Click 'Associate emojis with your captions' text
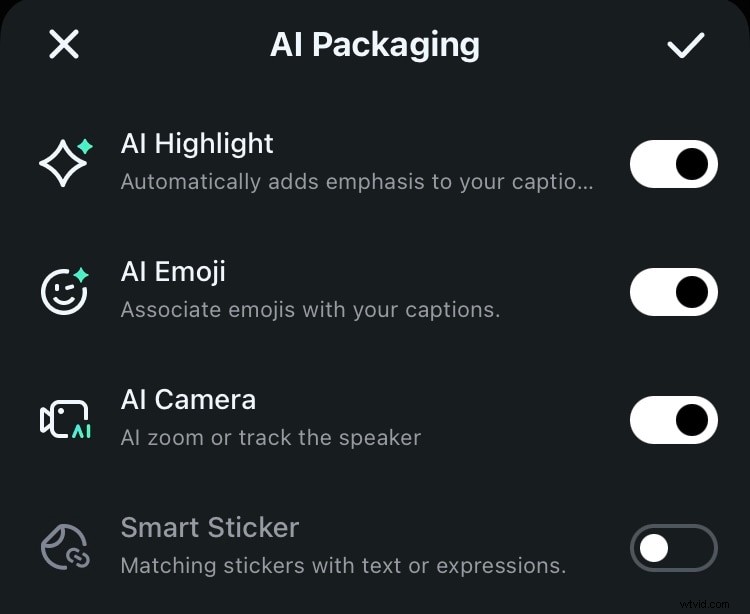Viewport: 750px width, 614px height. click(310, 310)
